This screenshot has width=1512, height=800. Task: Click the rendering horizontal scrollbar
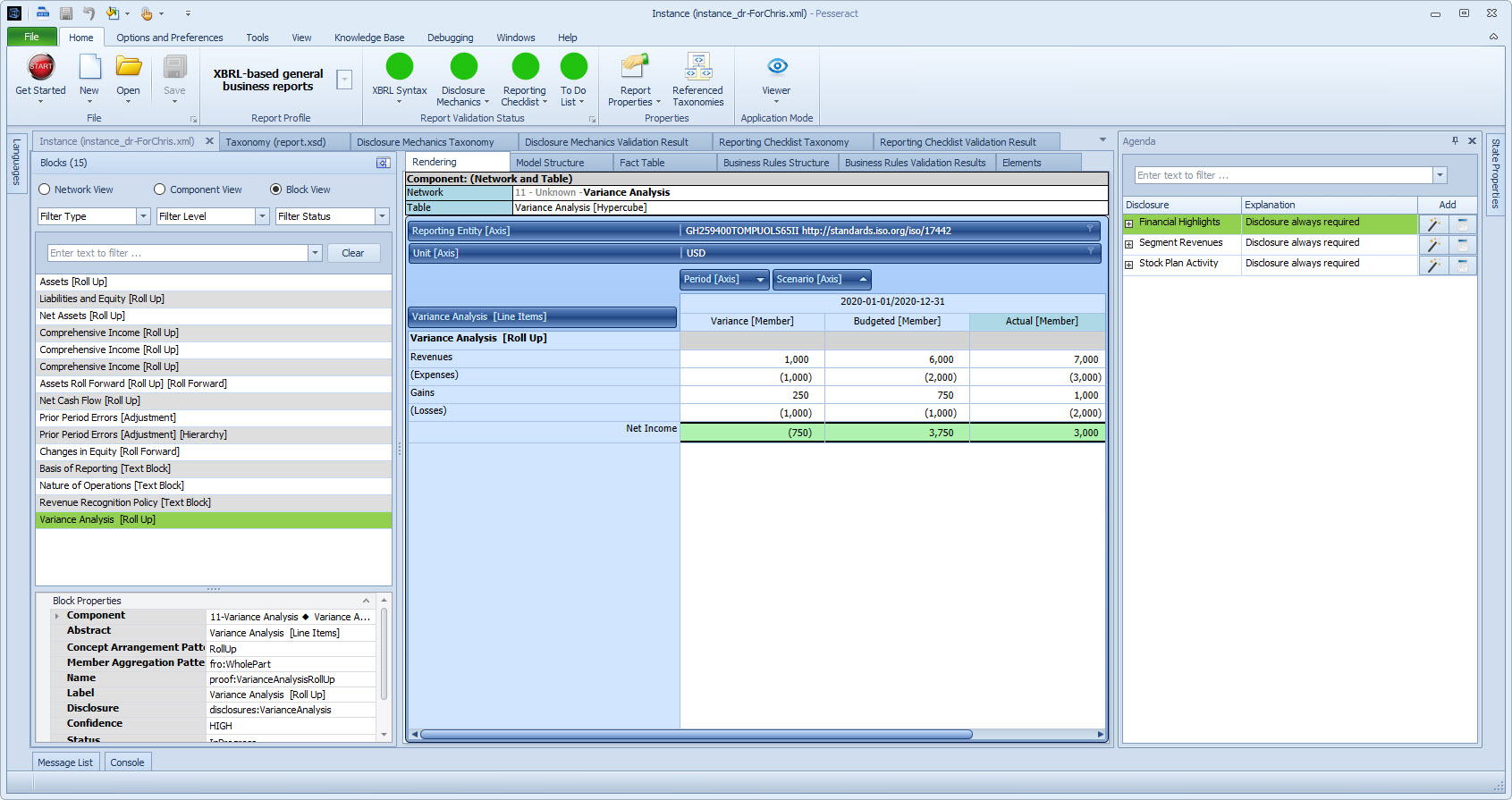pos(696,735)
